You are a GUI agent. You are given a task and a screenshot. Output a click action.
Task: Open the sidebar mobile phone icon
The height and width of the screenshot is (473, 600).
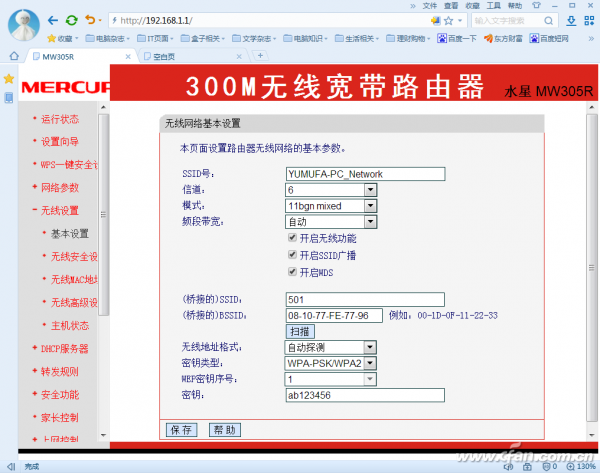(x=9, y=98)
